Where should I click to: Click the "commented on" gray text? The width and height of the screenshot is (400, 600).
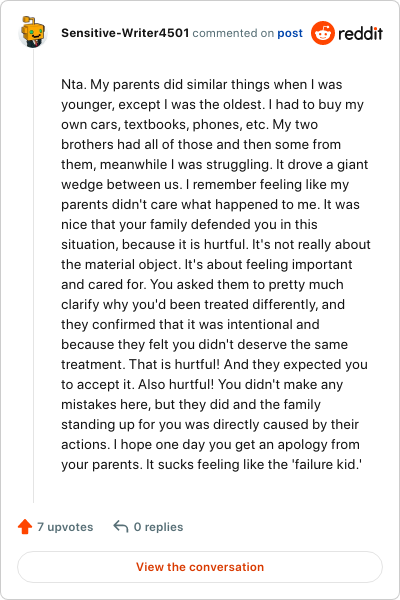tap(233, 33)
